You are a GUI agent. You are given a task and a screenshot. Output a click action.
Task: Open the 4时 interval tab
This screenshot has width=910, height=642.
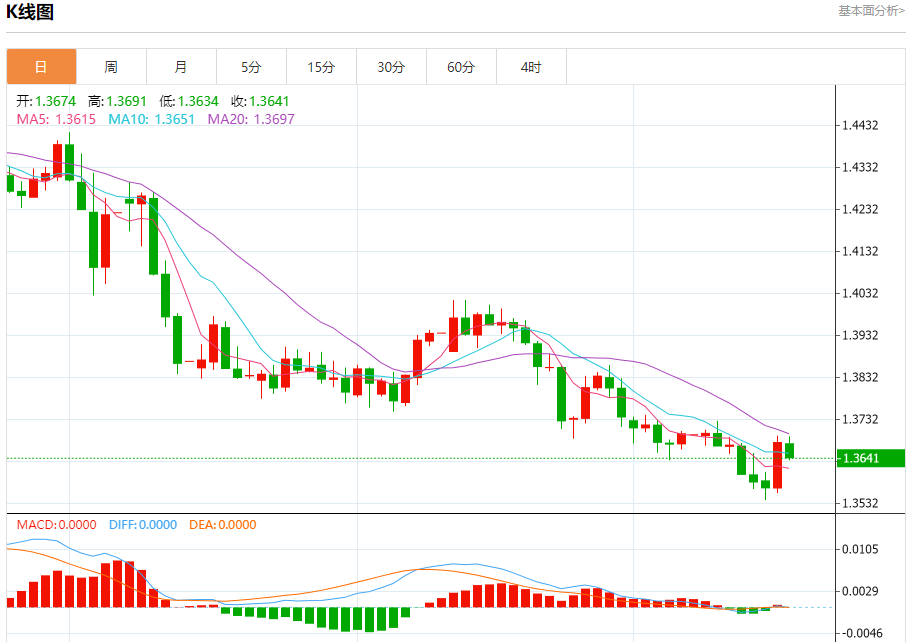tap(531, 67)
